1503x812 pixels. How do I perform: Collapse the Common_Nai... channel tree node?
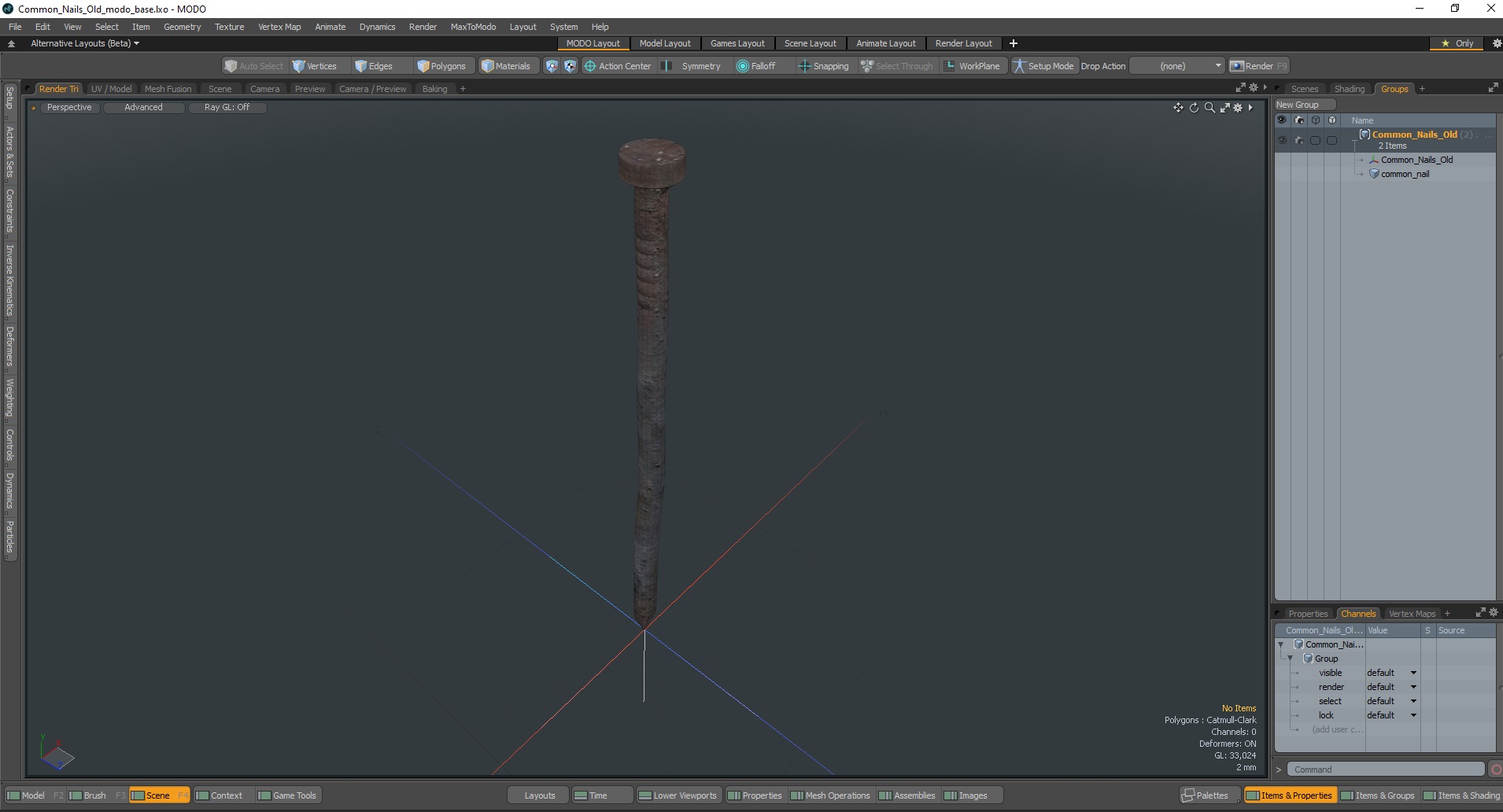pos(1281,644)
